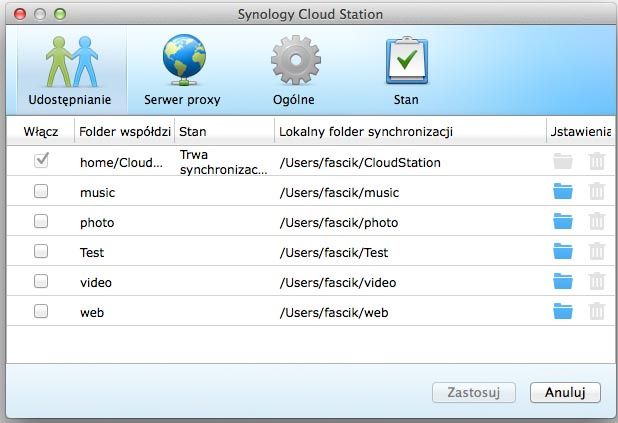This screenshot has height=423, width=618.
Task: Switch to the Serwer proxy tab
Action: pos(182,71)
